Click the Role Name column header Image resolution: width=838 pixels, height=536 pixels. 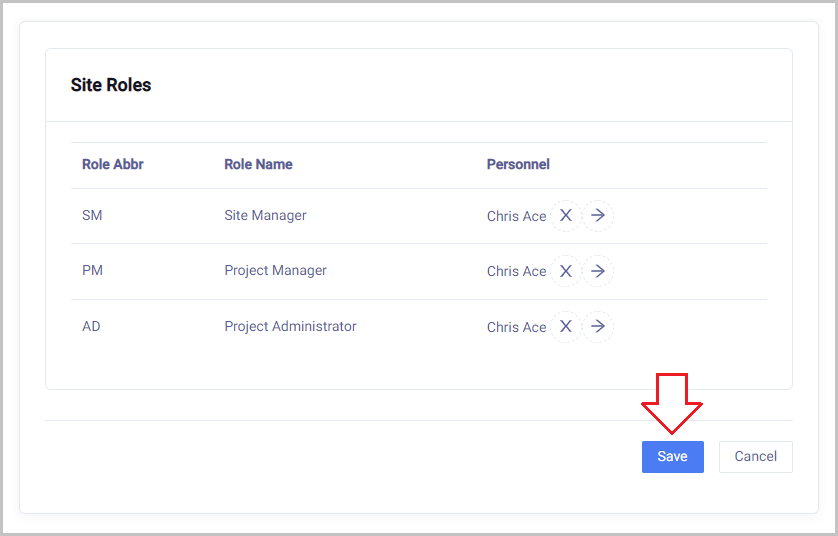coord(258,164)
